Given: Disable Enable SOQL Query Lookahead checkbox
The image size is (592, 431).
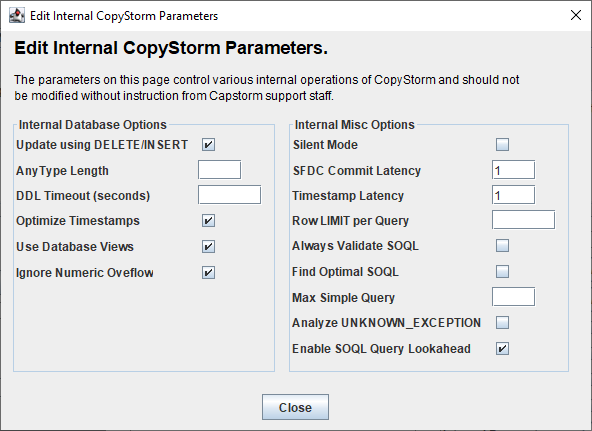Looking at the screenshot, I should click(x=502, y=348).
